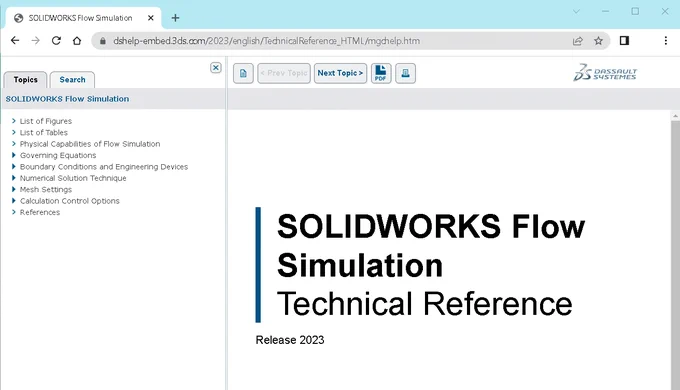
Task: Switch to the Topics tab
Action: point(26,80)
